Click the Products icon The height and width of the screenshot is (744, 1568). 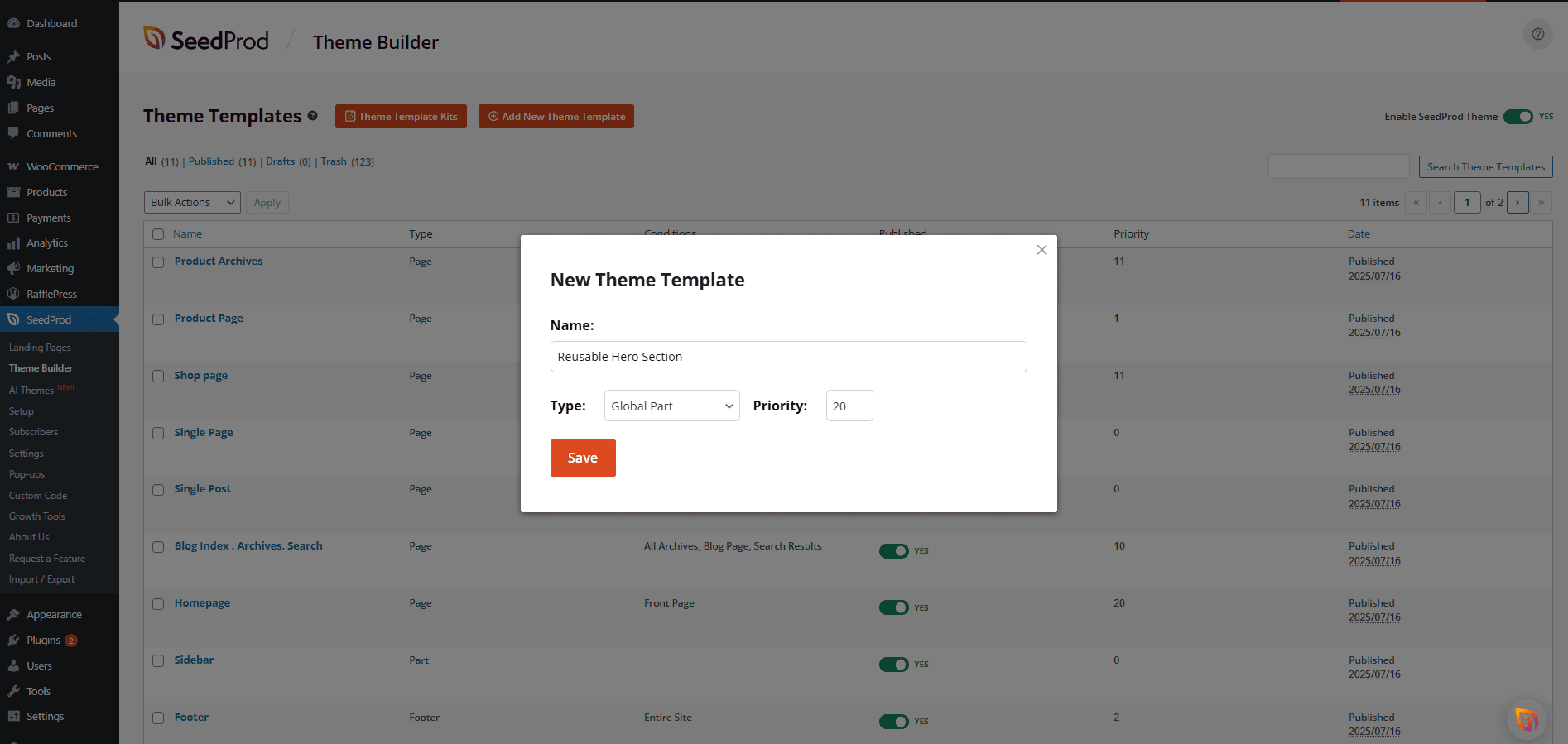click(13, 192)
